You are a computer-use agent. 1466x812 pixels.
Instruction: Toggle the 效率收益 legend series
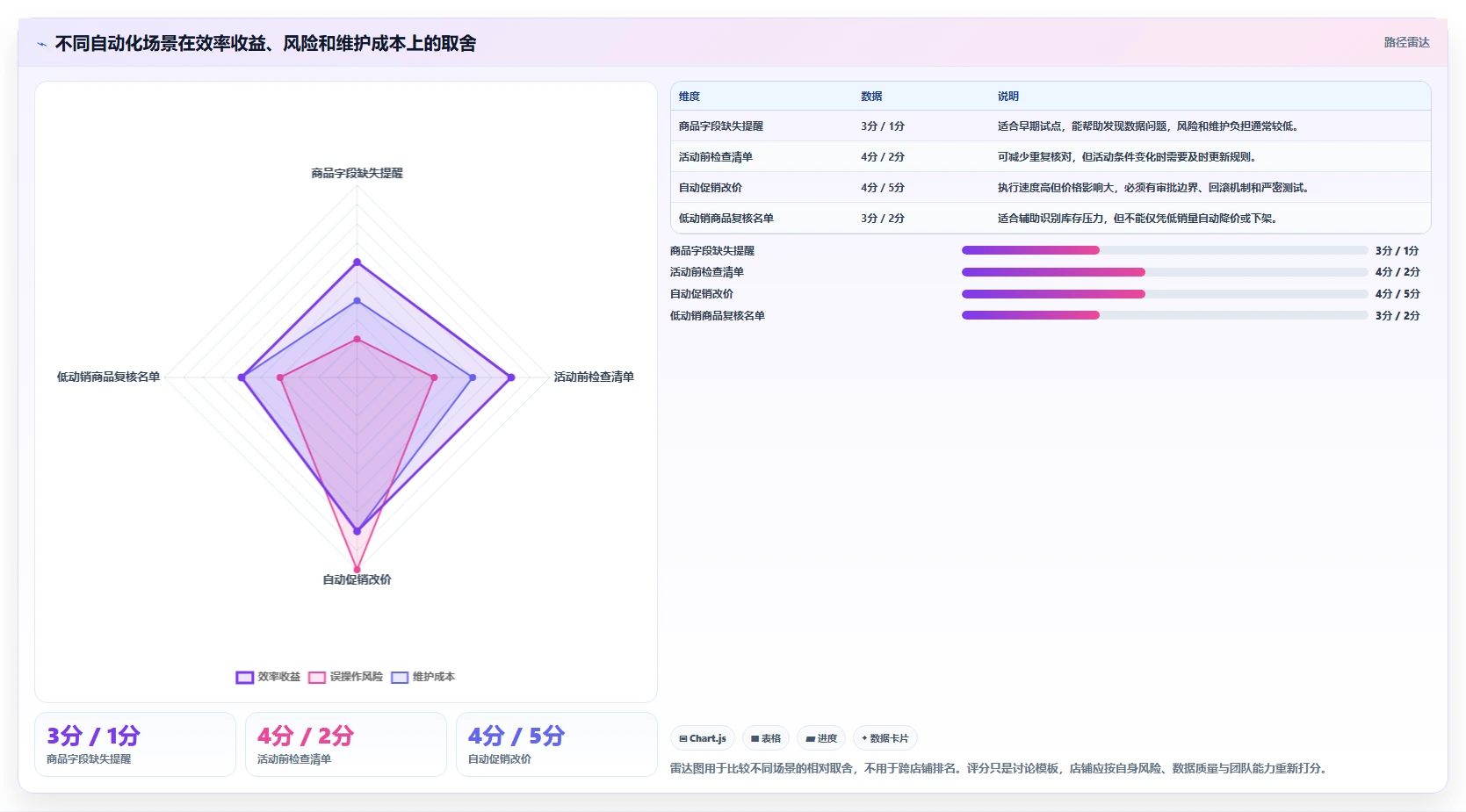point(268,677)
